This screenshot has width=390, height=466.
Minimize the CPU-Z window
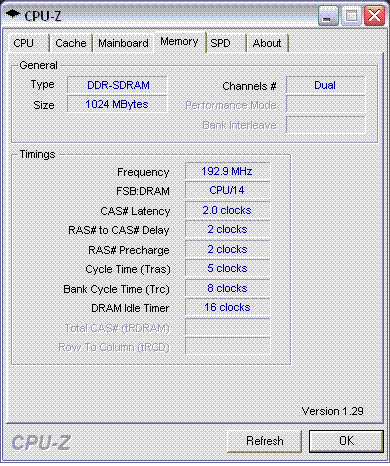click(x=328, y=16)
